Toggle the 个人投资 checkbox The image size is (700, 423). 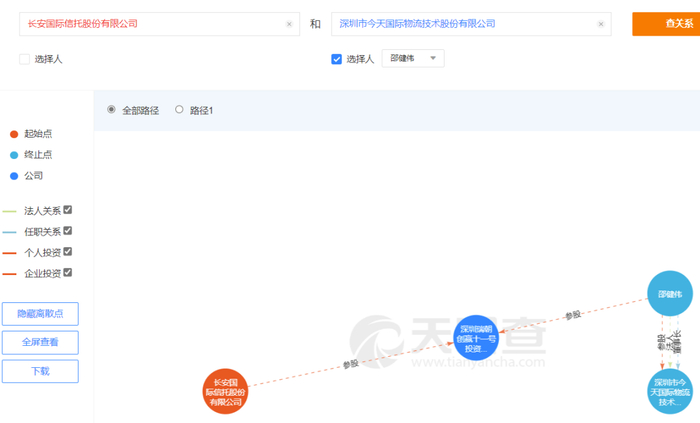coord(68,252)
